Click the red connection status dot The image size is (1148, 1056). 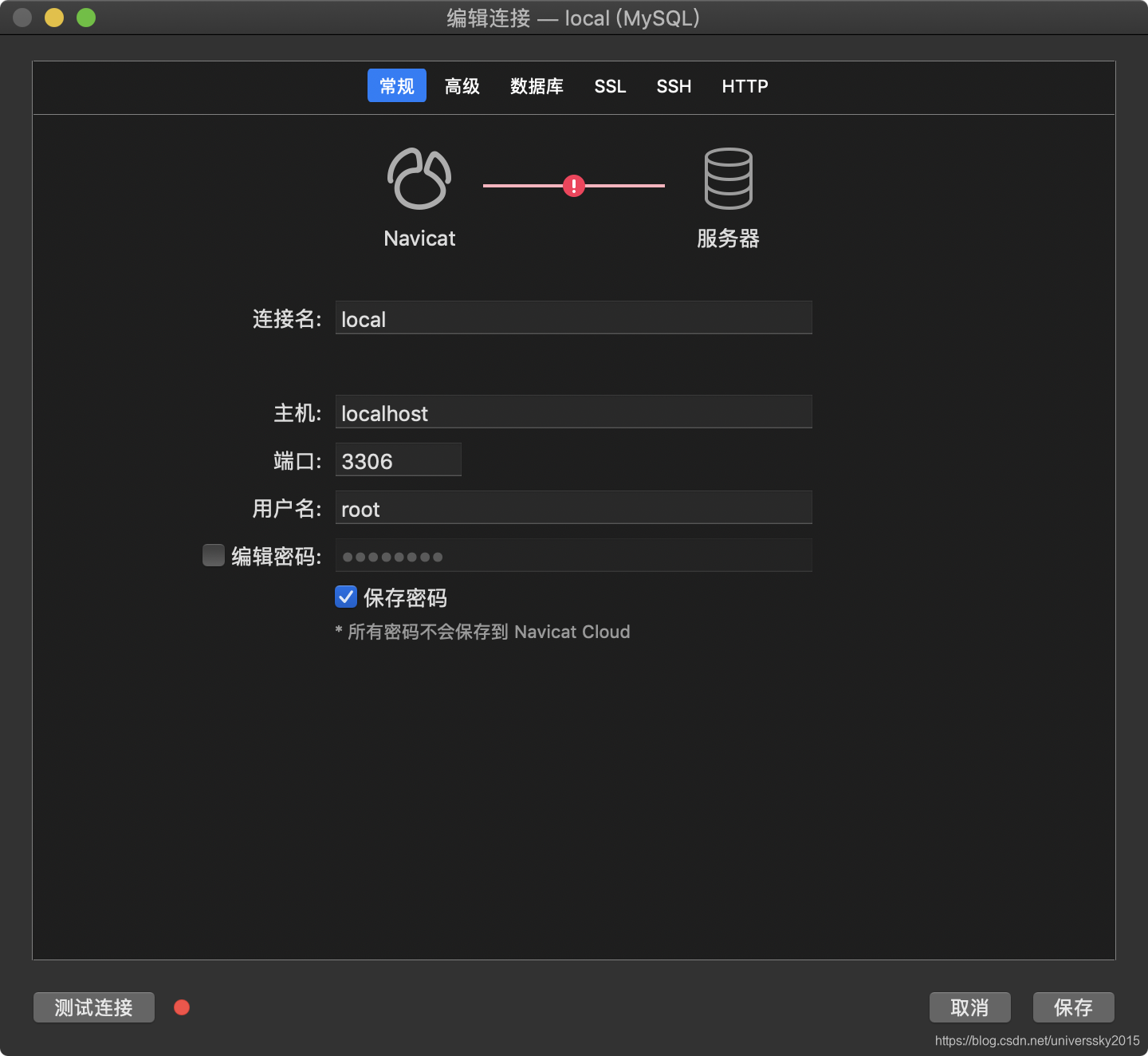tap(181, 1007)
